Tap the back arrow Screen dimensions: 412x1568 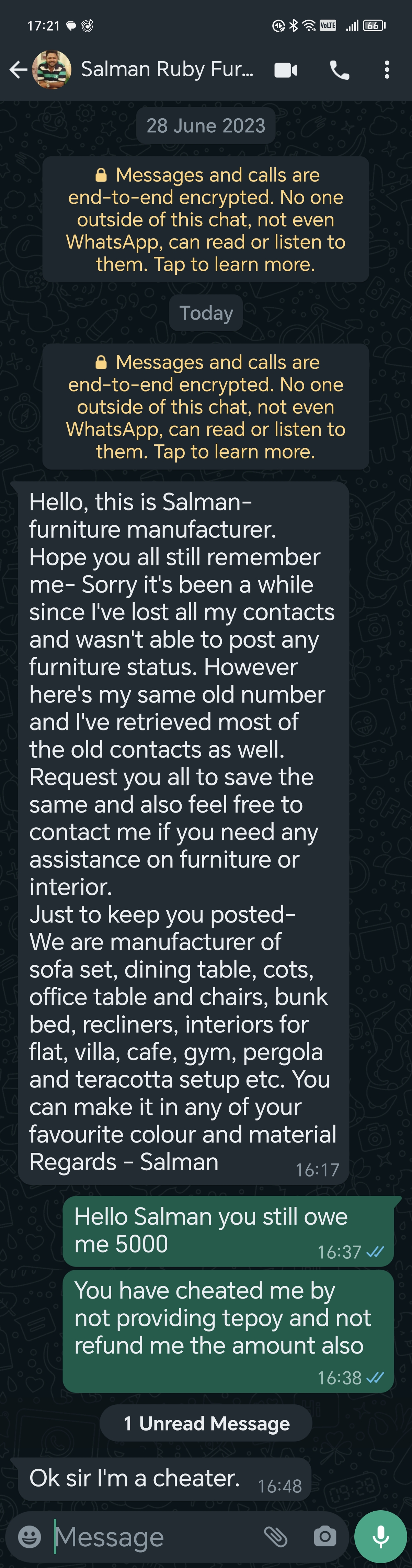click(18, 70)
